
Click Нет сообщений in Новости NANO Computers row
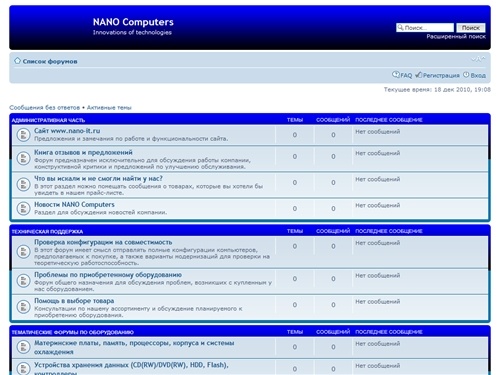(x=377, y=205)
